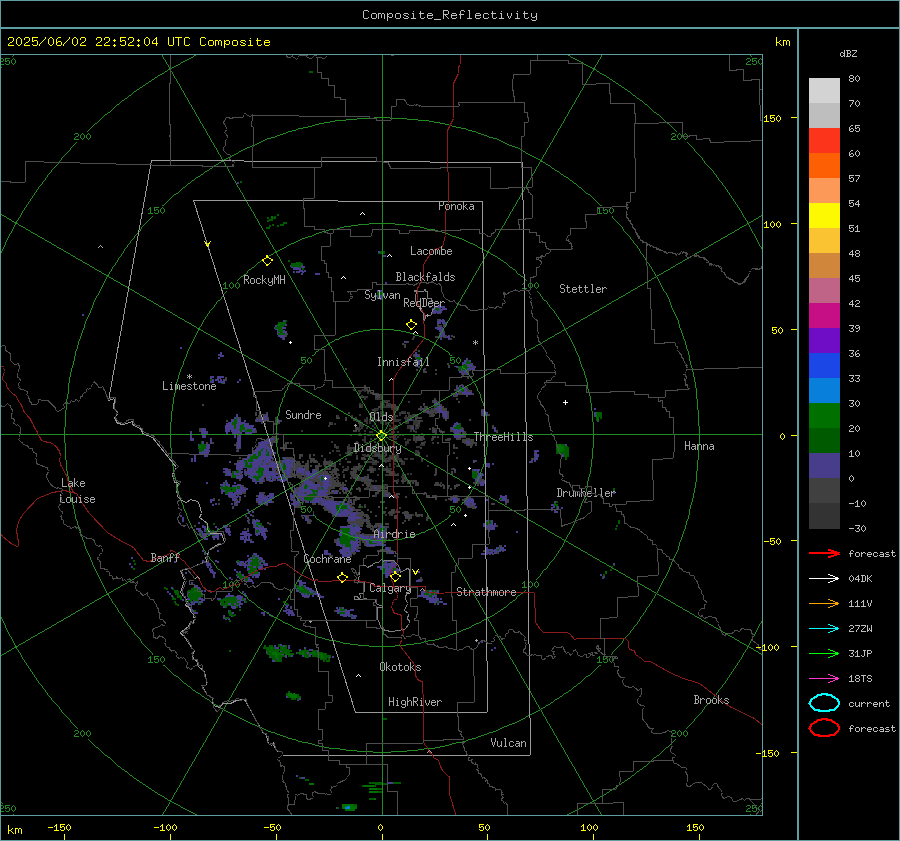900x841 pixels.
Task: Click the magenta swatch between 42 and 39
Action: pyautogui.click(x=824, y=316)
